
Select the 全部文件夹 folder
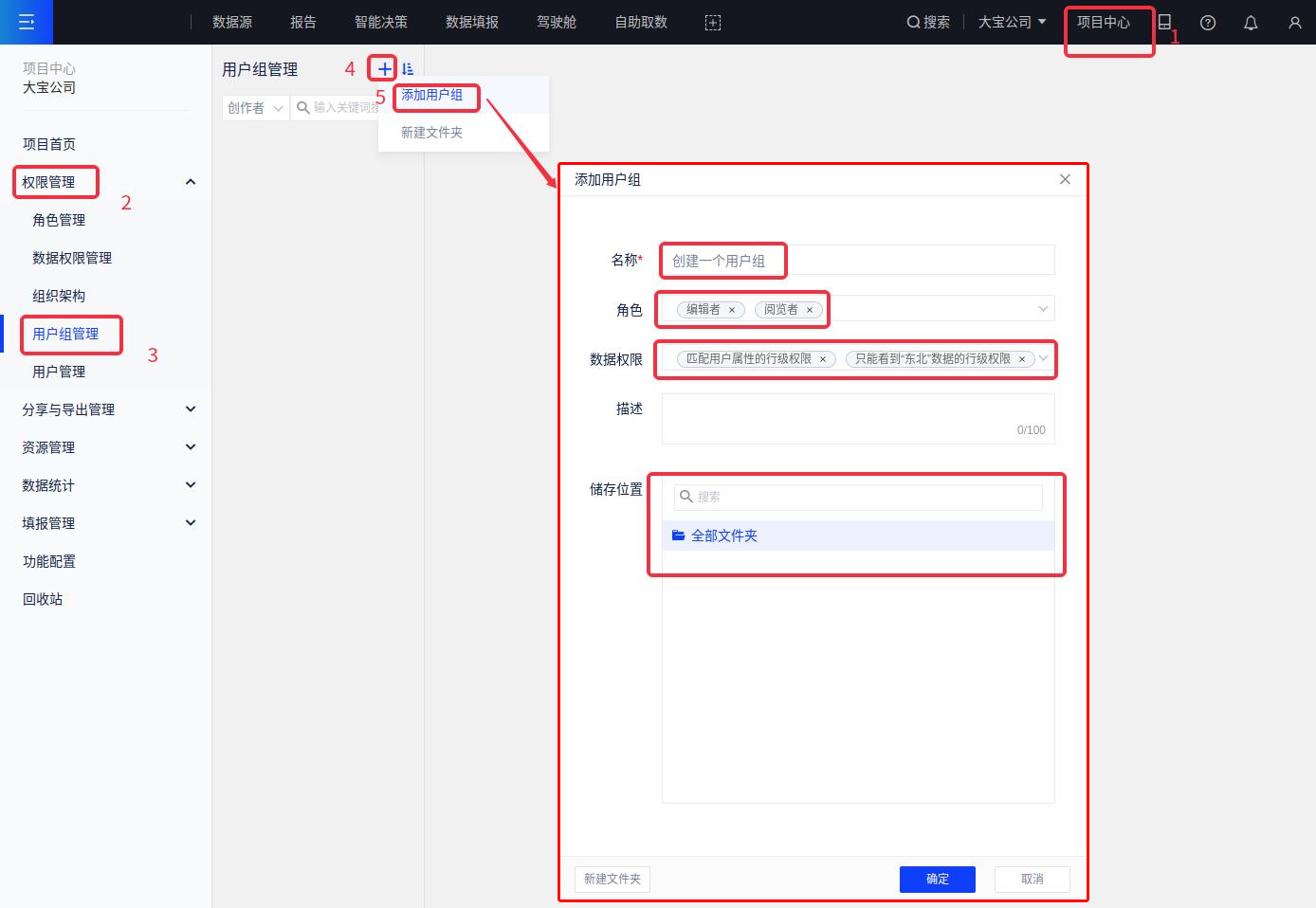tap(723, 536)
